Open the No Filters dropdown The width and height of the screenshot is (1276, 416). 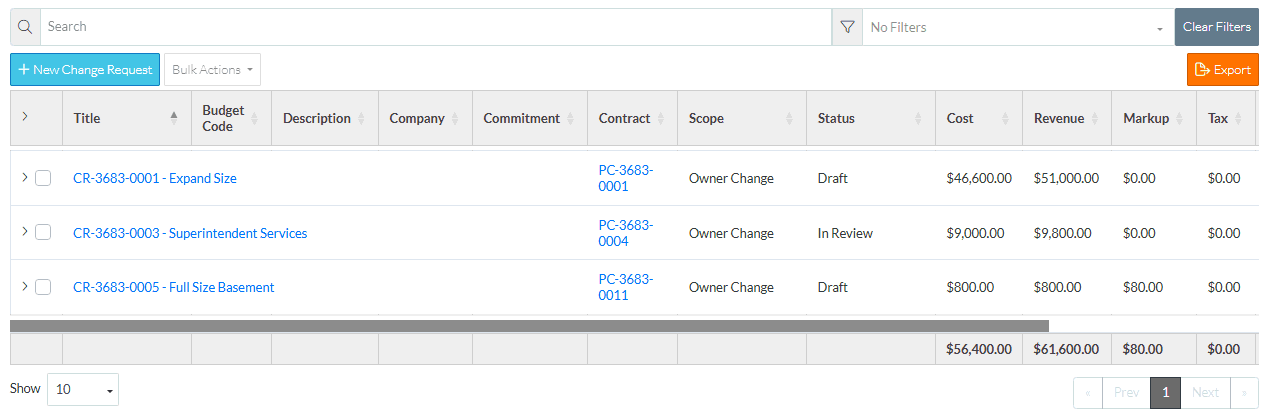[x=1017, y=27]
